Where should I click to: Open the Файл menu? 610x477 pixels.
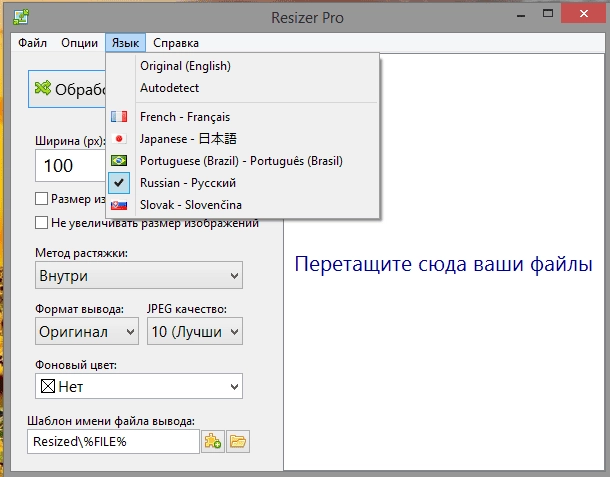[x=32, y=43]
